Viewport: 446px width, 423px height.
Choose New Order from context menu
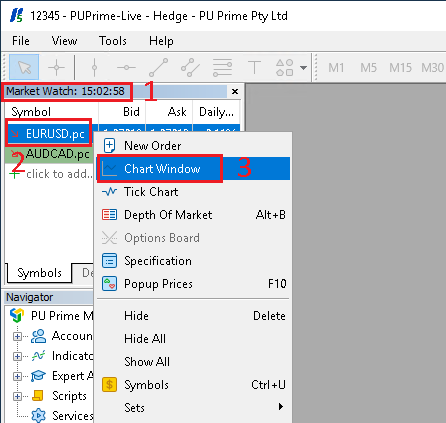[x=193, y=146]
